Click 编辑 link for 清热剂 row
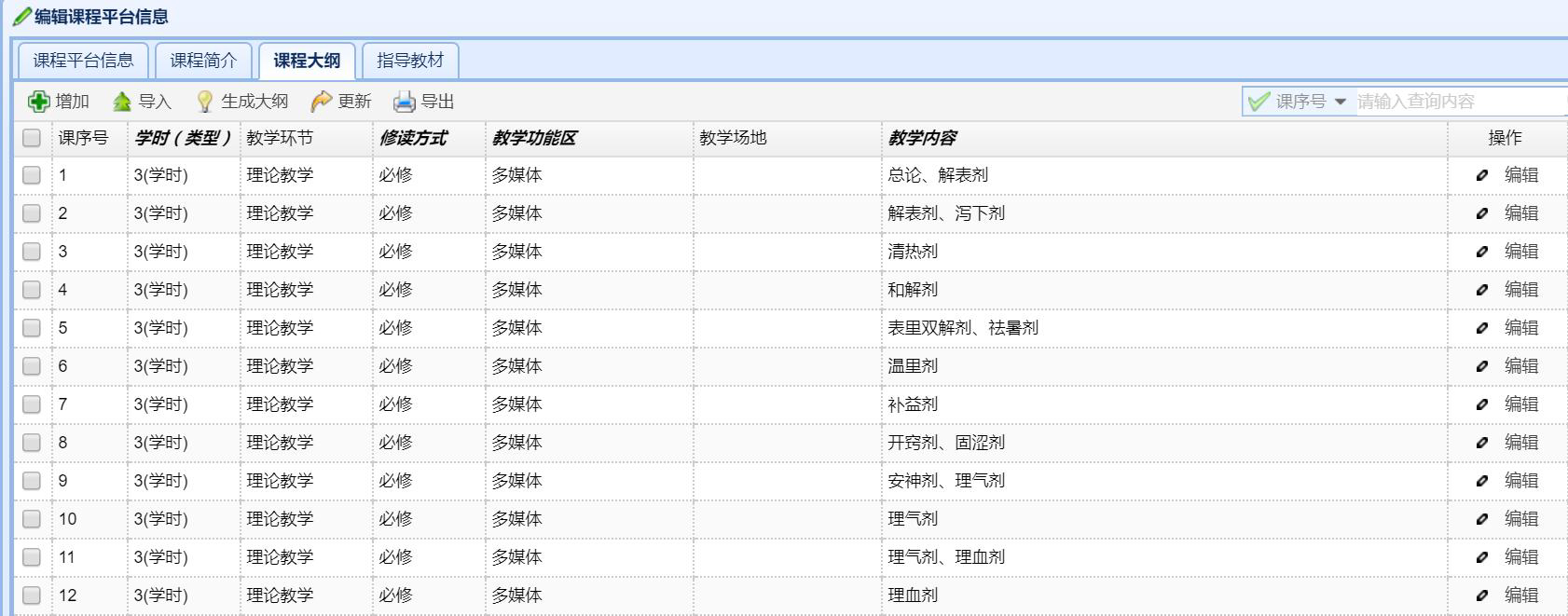Viewport: 1568px width, 616px height. click(x=1521, y=252)
